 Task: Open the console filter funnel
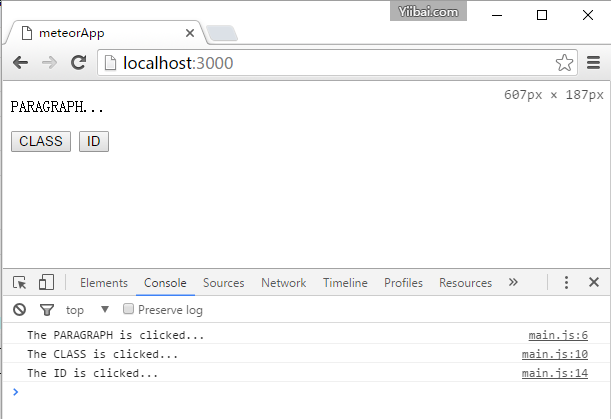pos(46,310)
